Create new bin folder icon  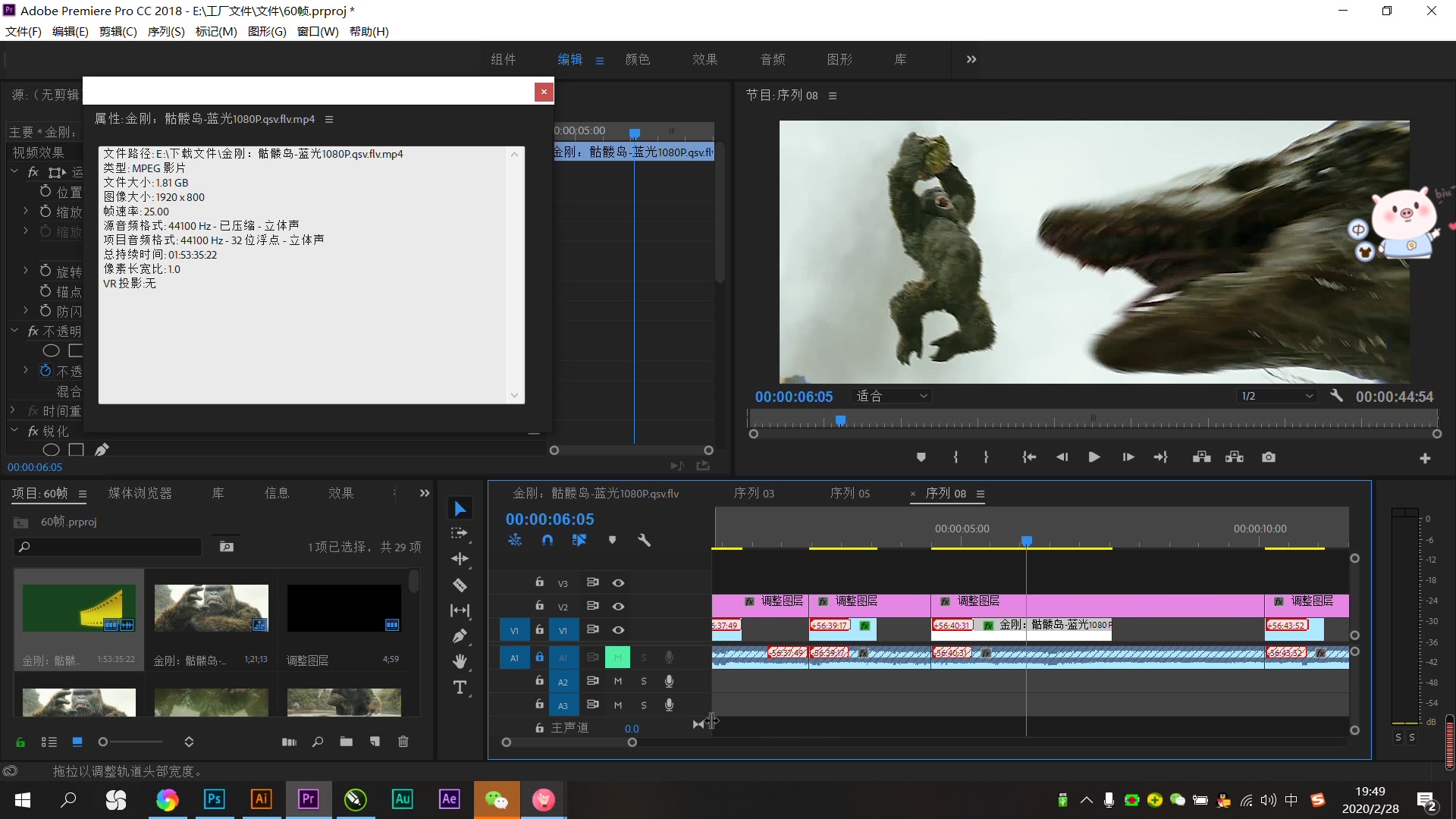point(346,742)
